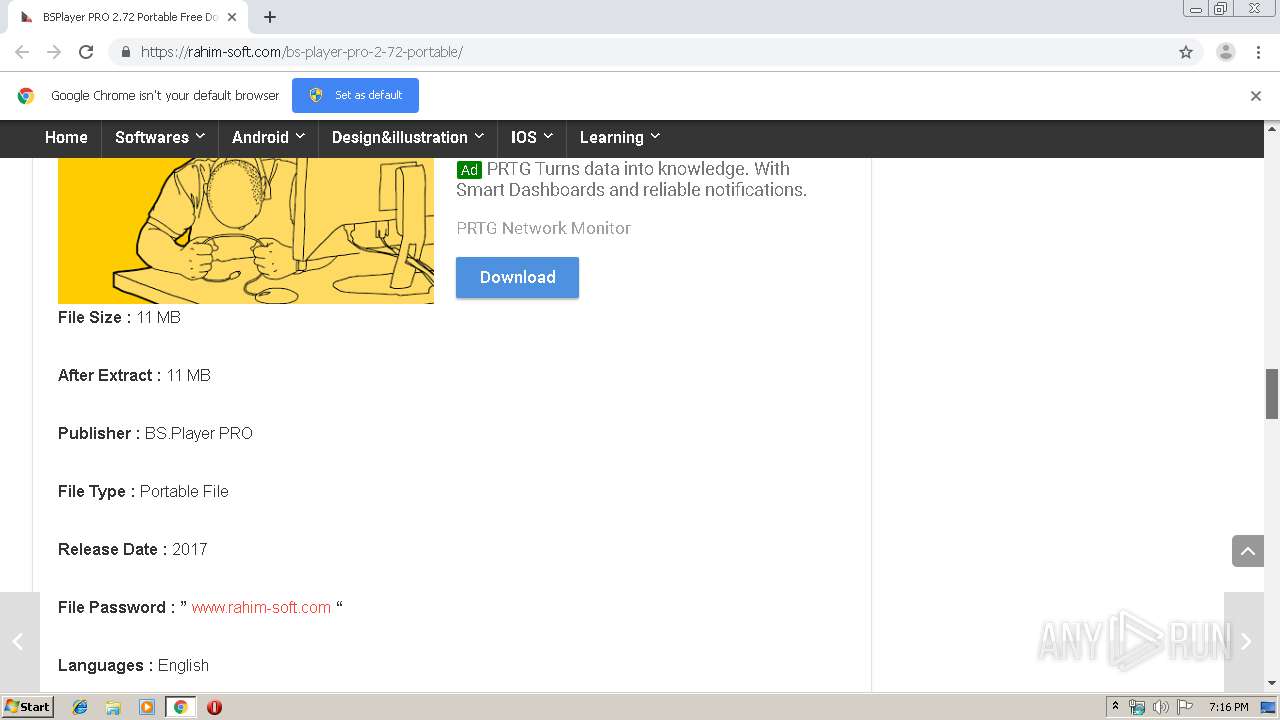The height and width of the screenshot is (720, 1280).
Task: Expand the IOS dropdown menu
Action: point(532,138)
